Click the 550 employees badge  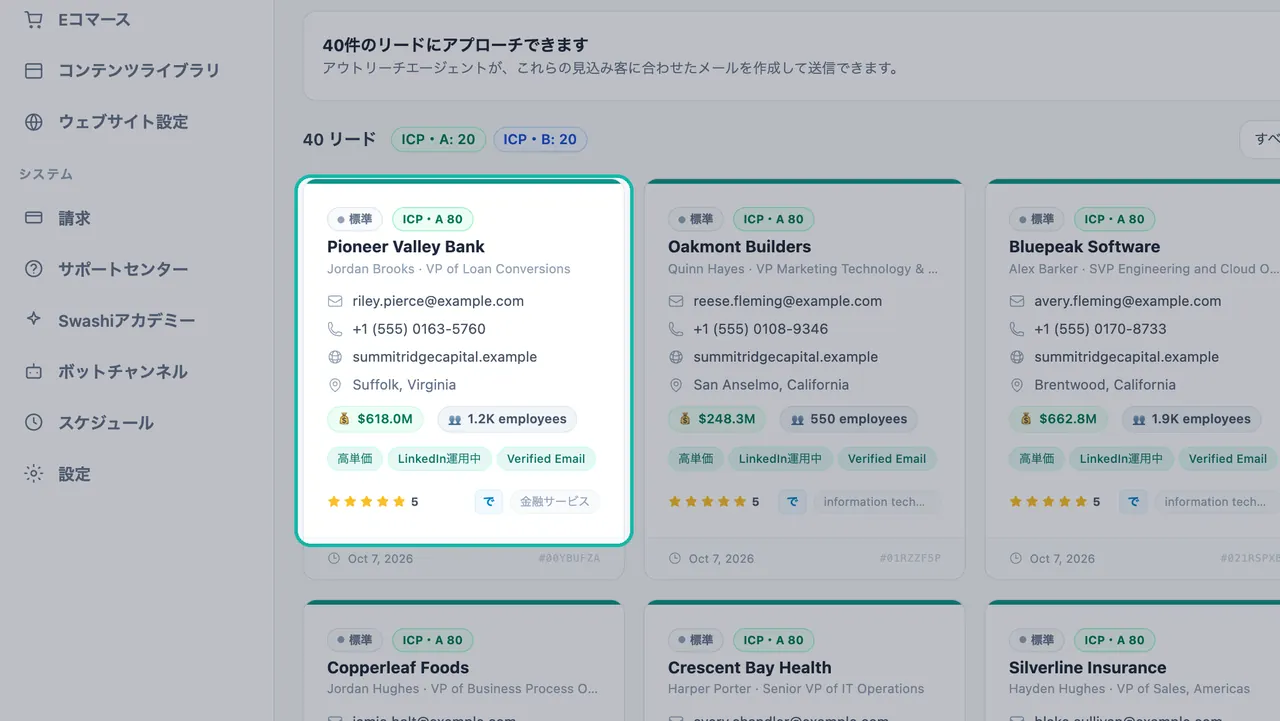pos(849,419)
